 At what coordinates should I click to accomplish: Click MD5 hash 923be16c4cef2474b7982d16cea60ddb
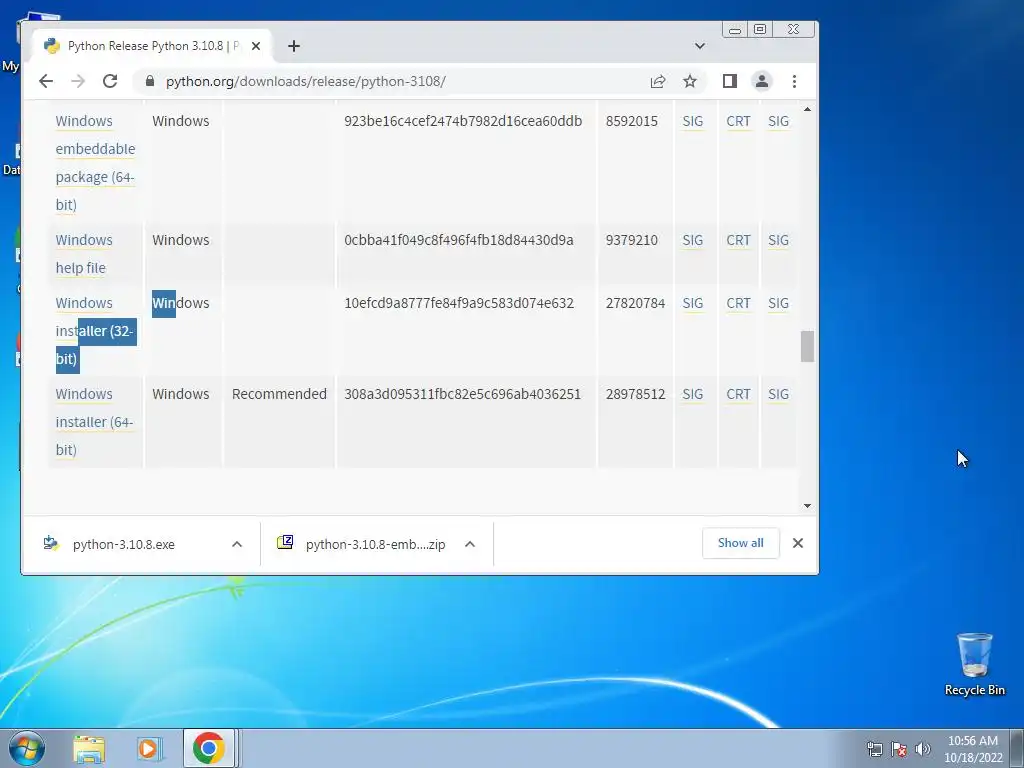click(x=463, y=121)
